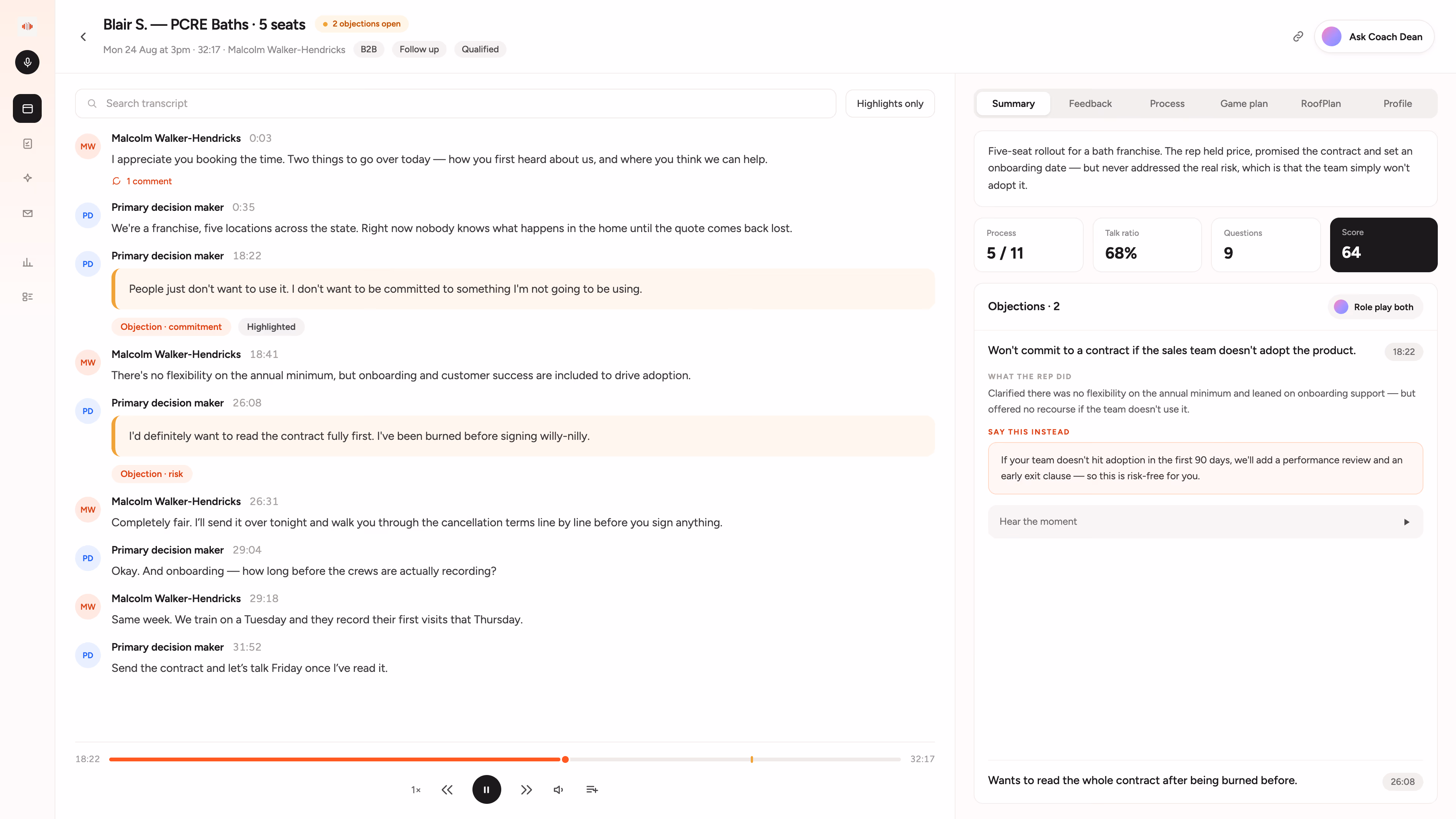Viewport: 1456px width, 819px height.
Task: Click the 29:18 message timestamp
Action: pos(264,599)
